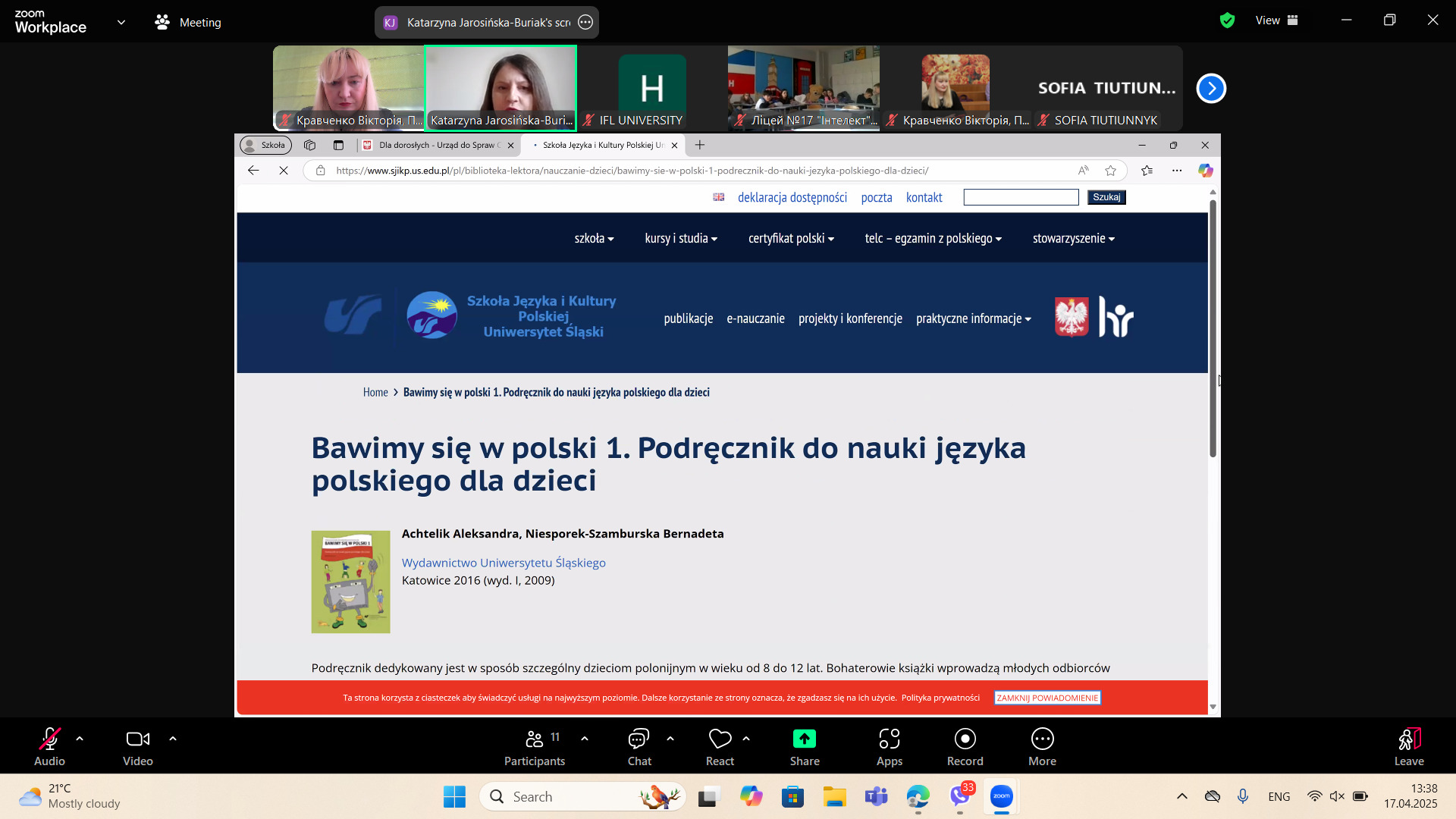Viewport: 1456px width, 819px height.
Task: Select the SOFIA TIUTIUNNYK participant tile
Action: tap(1107, 88)
